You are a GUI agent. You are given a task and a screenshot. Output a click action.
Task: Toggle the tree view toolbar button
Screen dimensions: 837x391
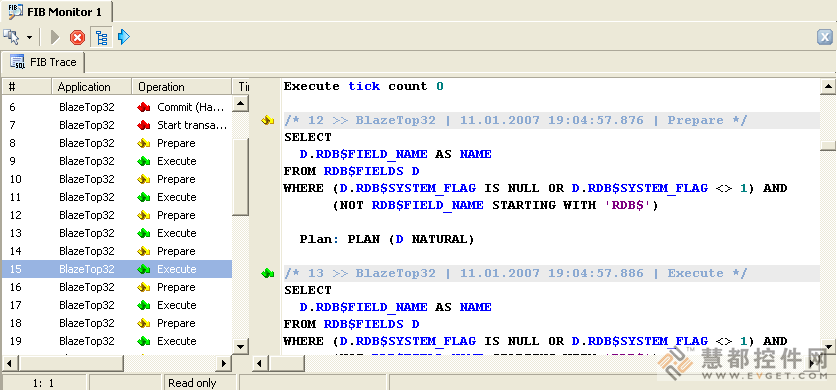[101, 37]
